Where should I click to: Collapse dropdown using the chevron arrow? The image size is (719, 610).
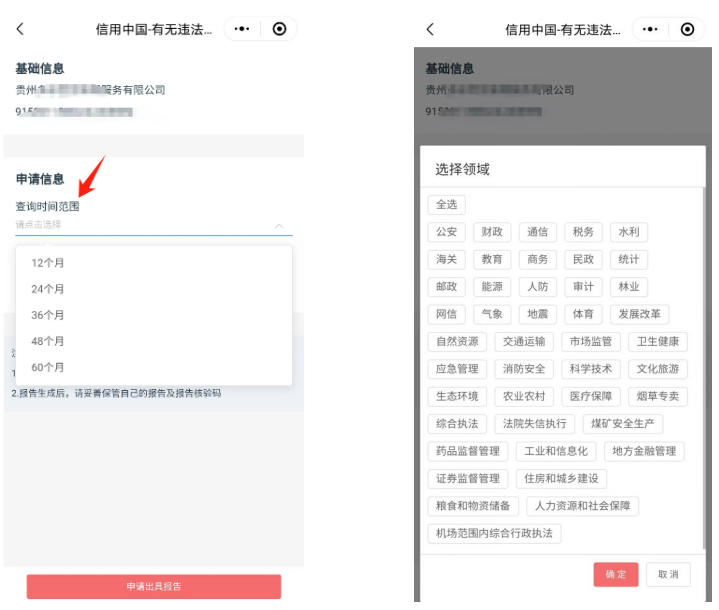[x=279, y=227]
